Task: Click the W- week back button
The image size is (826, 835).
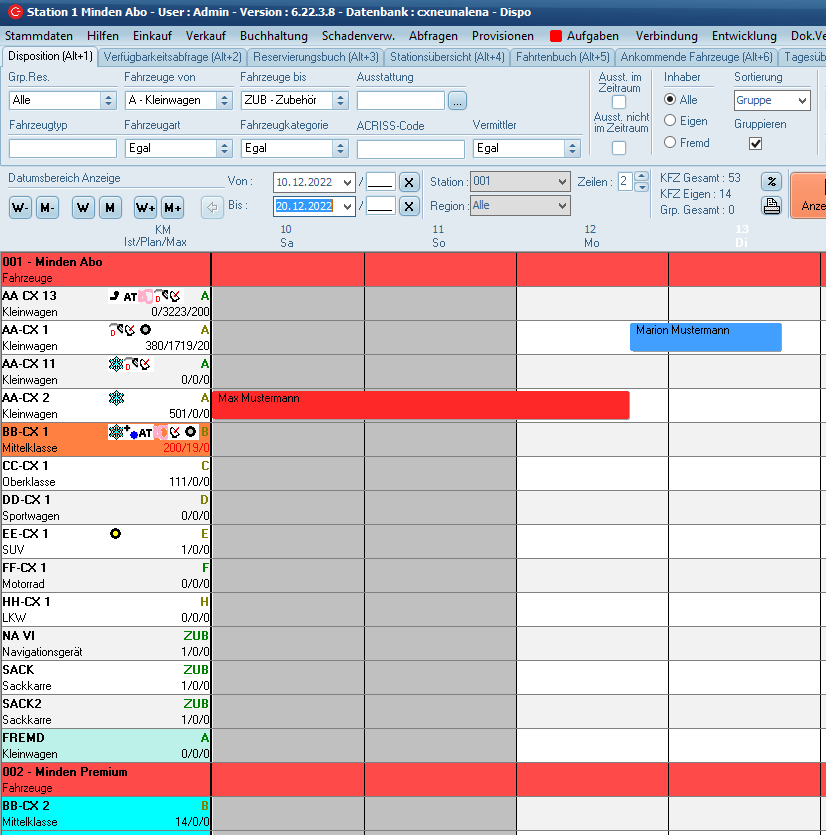Action: point(20,208)
